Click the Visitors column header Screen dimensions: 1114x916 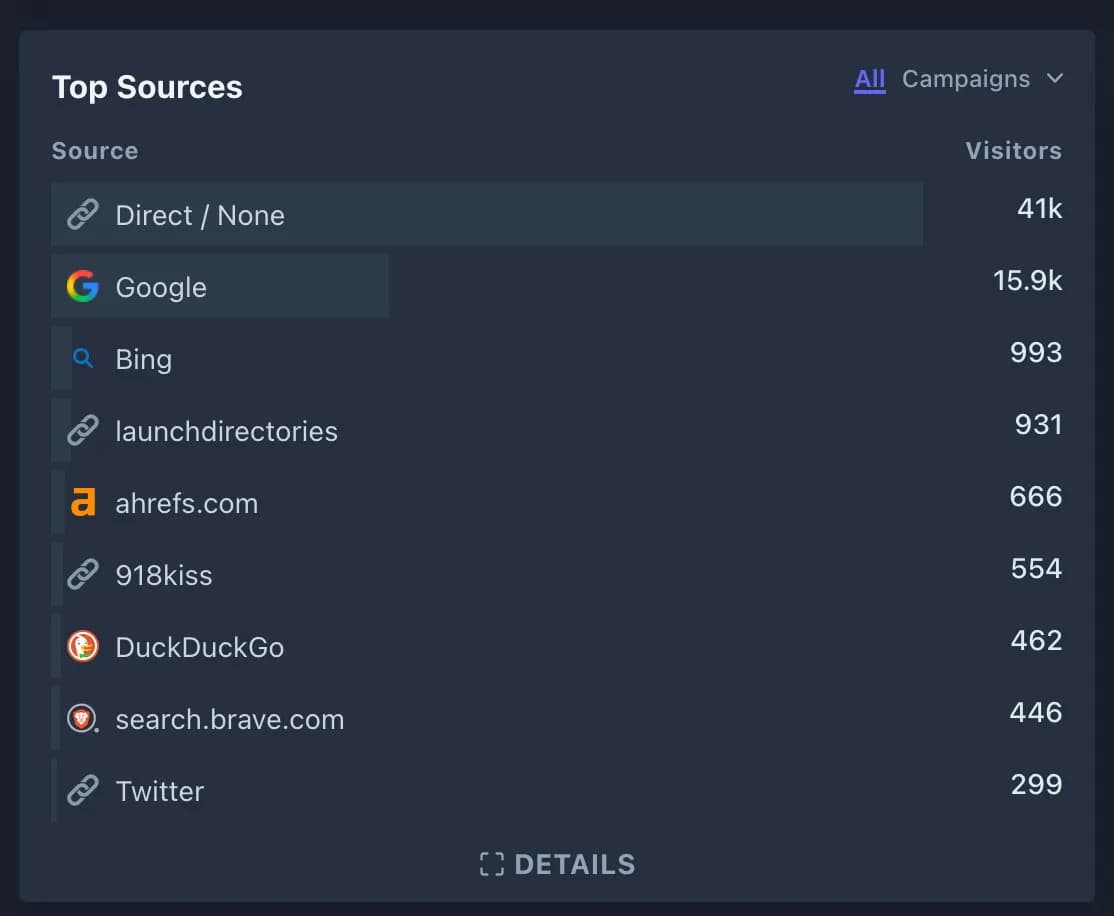point(1014,151)
